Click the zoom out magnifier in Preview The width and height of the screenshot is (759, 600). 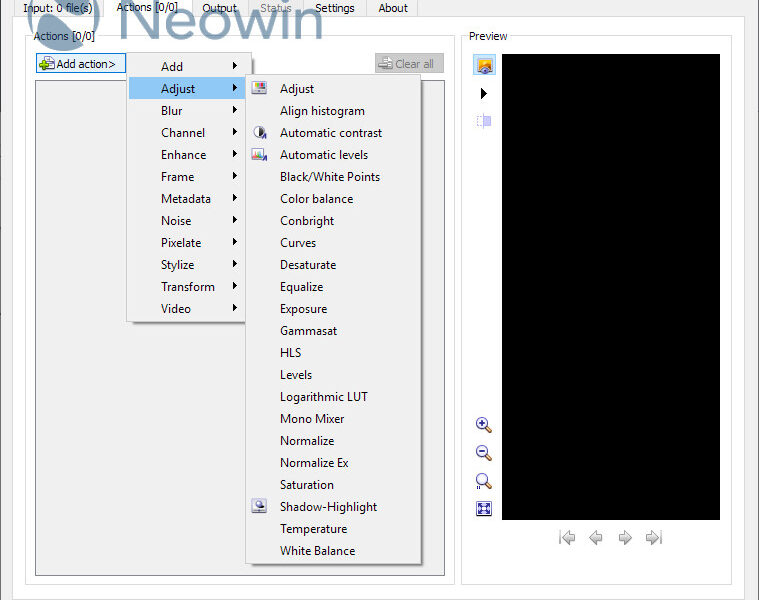click(484, 452)
